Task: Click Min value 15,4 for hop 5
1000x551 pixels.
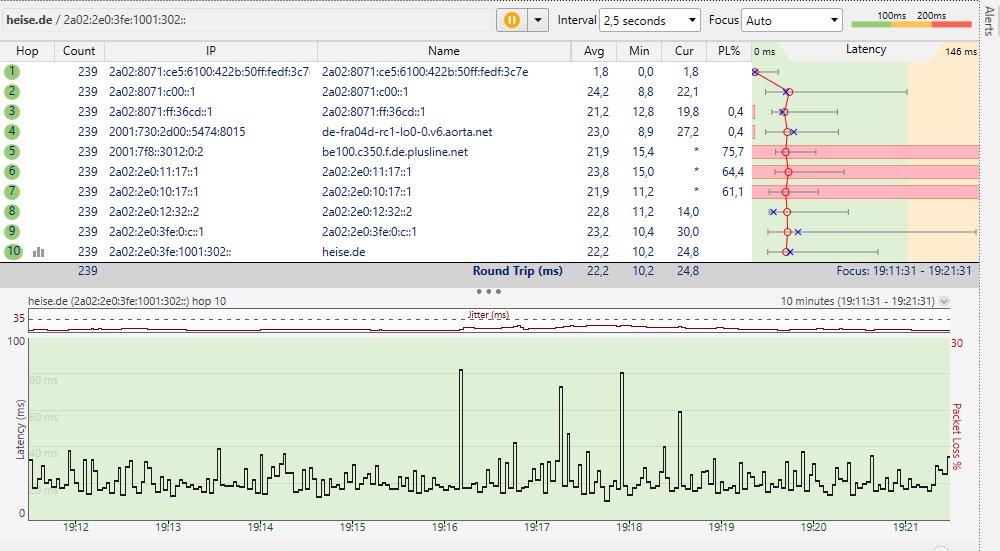Action: (x=642, y=152)
